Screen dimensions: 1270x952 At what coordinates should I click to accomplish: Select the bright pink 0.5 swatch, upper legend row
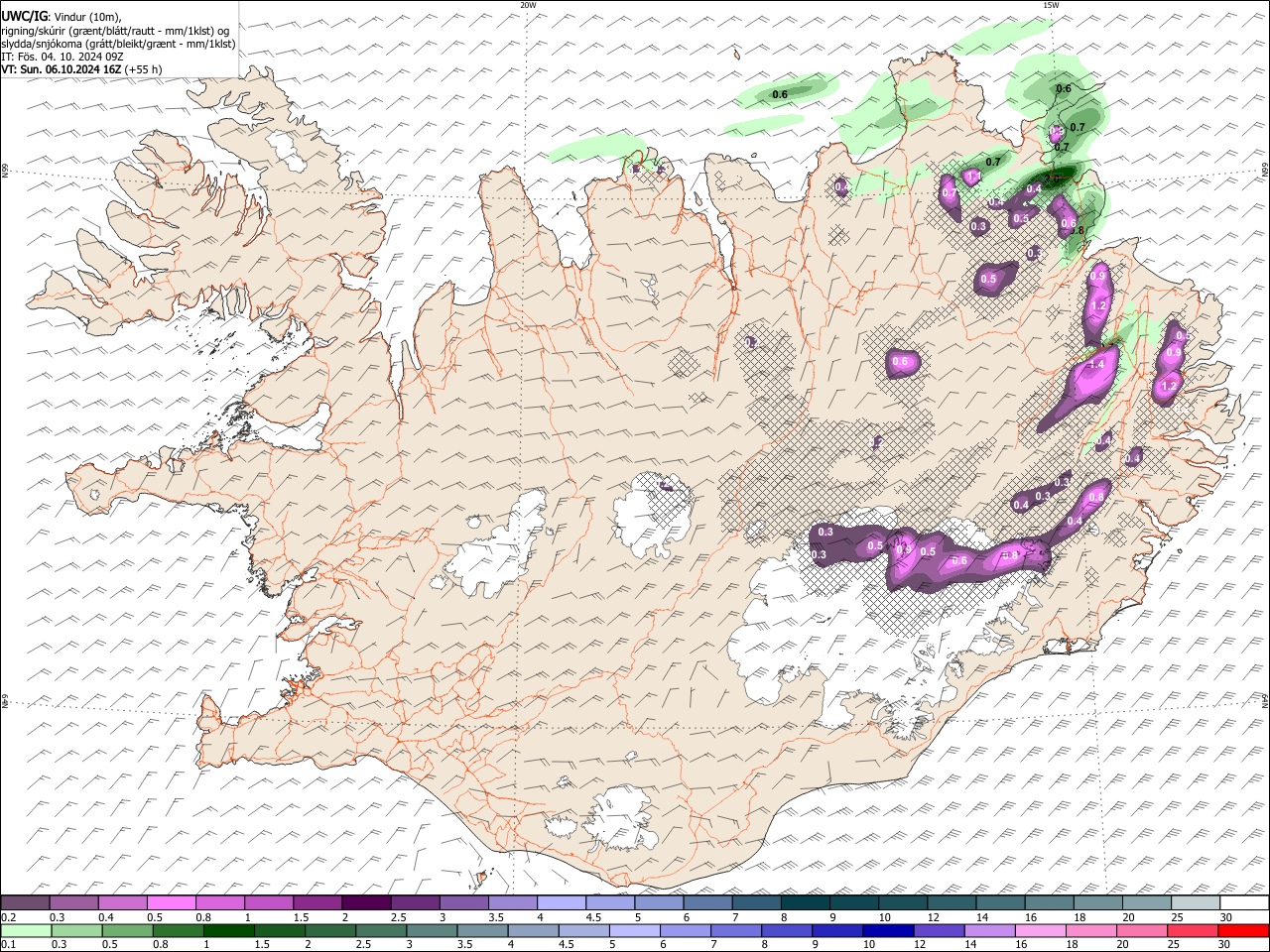171,902
